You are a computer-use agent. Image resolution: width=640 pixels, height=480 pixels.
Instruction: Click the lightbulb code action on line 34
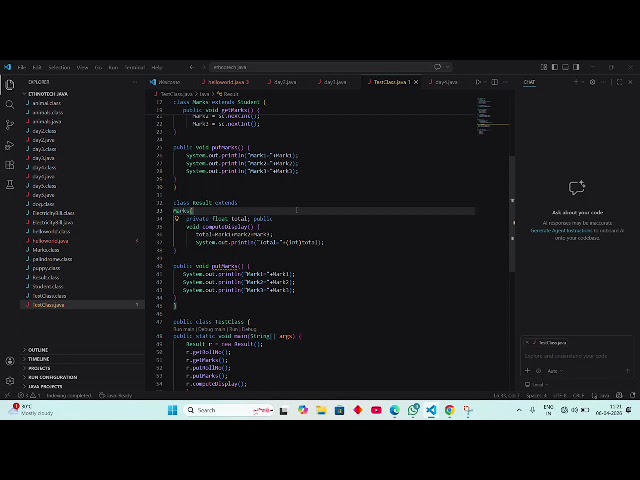click(177, 219)
